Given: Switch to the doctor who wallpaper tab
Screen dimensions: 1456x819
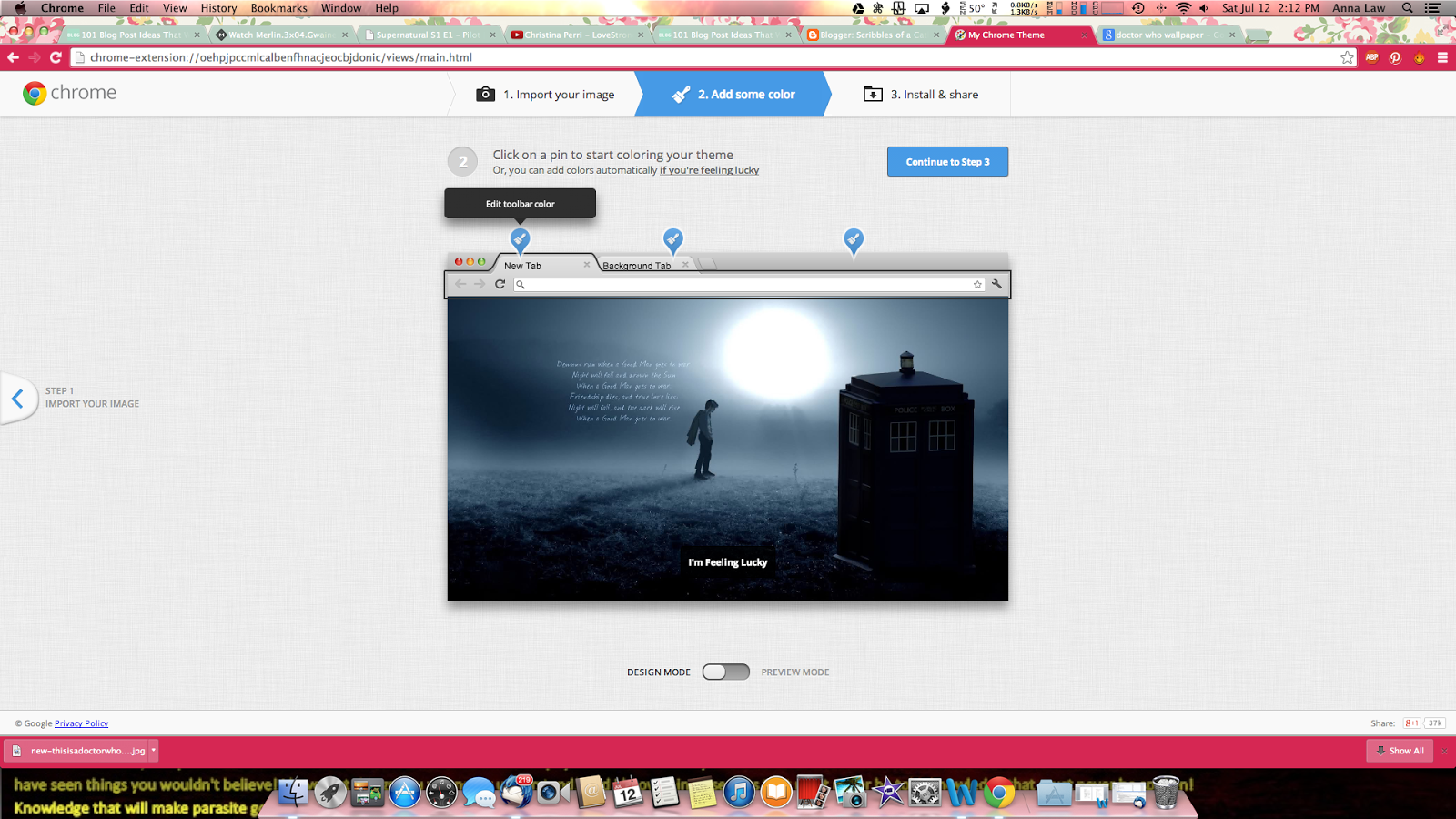Looking at the screenshot, I should tap(1168, 35).
